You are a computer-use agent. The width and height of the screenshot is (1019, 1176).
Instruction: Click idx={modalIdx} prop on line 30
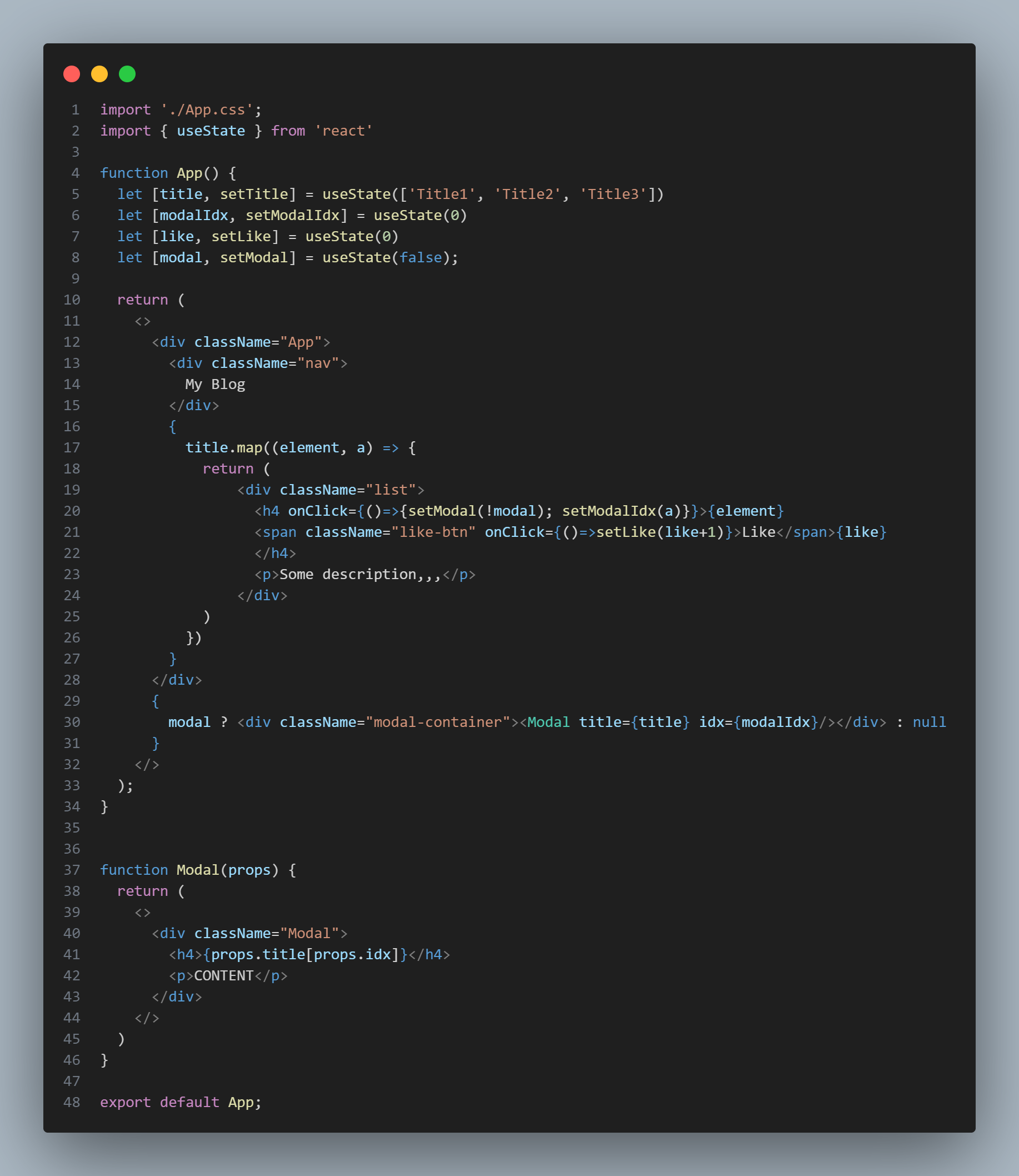pos(758,722)
